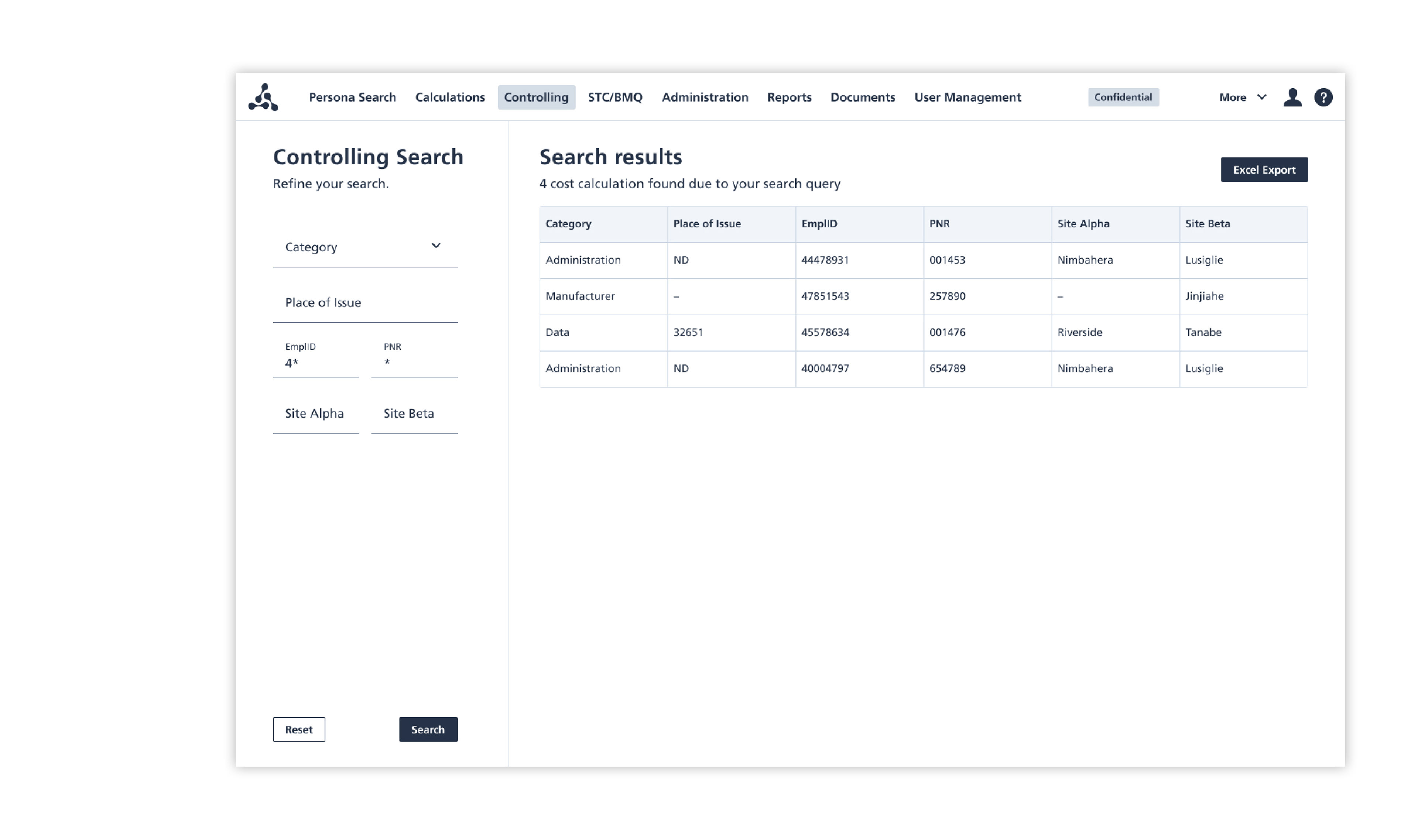
Task: Click the help question mark icon
Action: (1323, 97)
